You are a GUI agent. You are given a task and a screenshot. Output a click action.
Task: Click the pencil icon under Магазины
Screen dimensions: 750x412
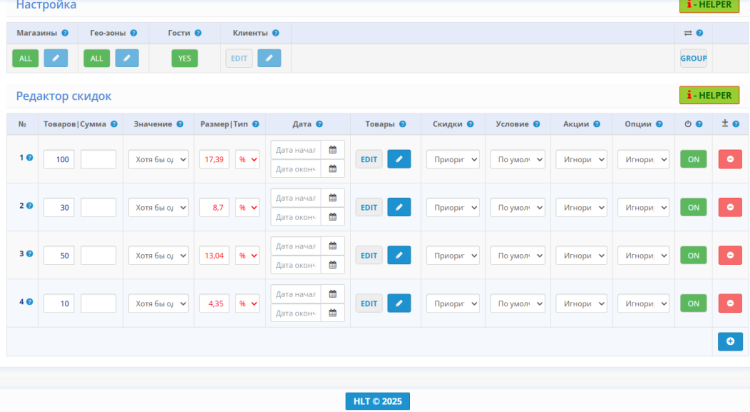56,59
